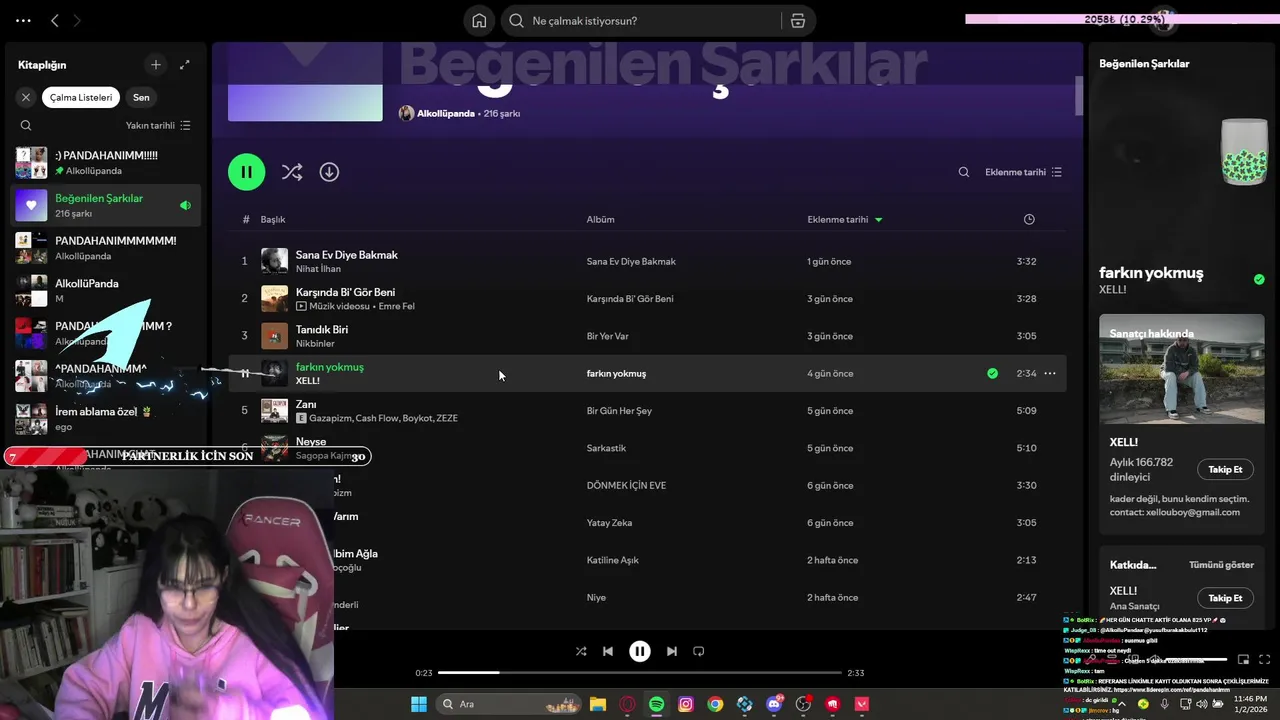
Task: Open Beğenilen Şarkılar in the library
Action: point(106,205)
